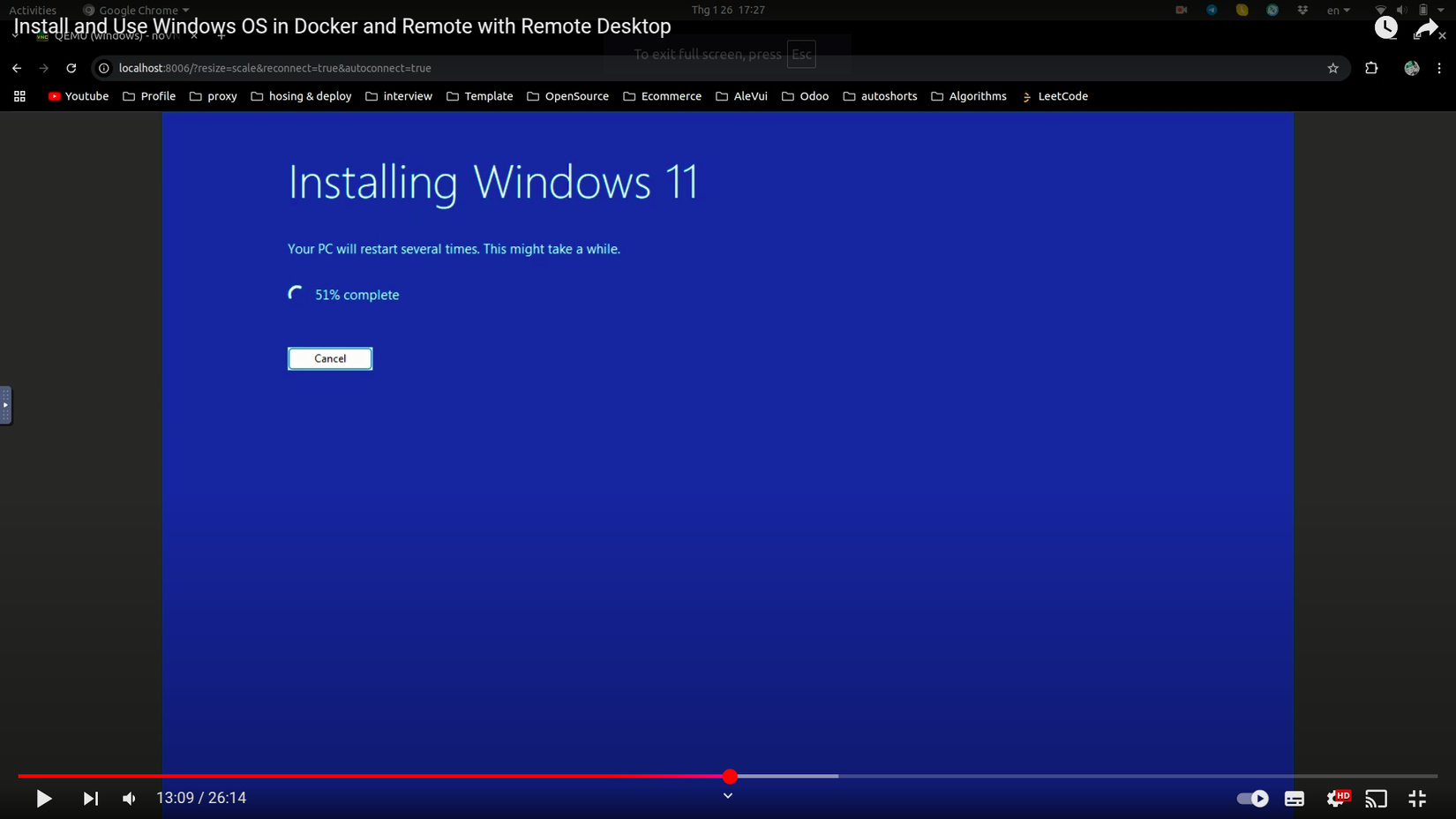
Task: Exit fullscreen via the shrink icon
Action: (x=1417, y=798)
